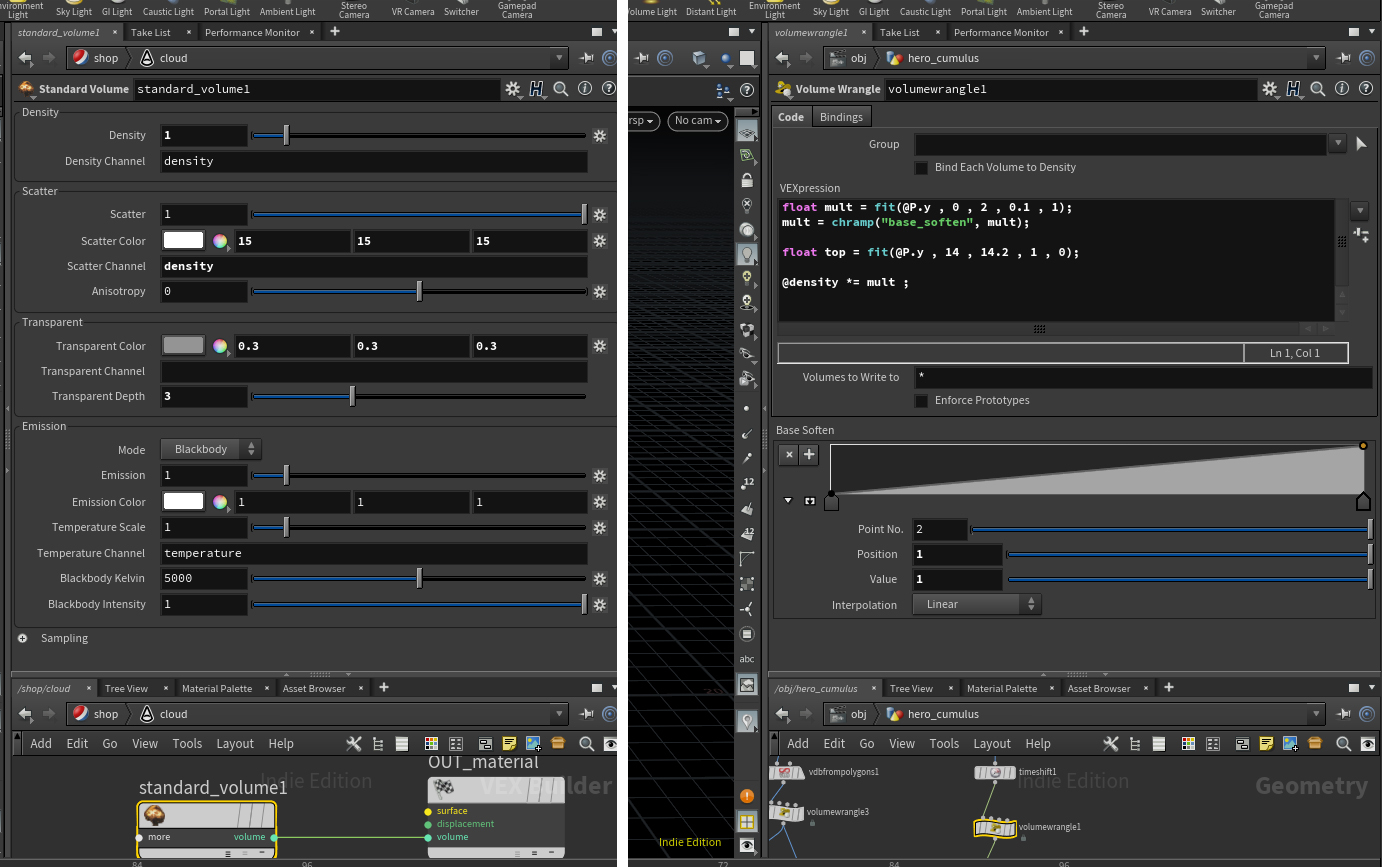Click color palette icon in geometry network toolbar
The image size is (1382, 867).
tap(1189, 743)
